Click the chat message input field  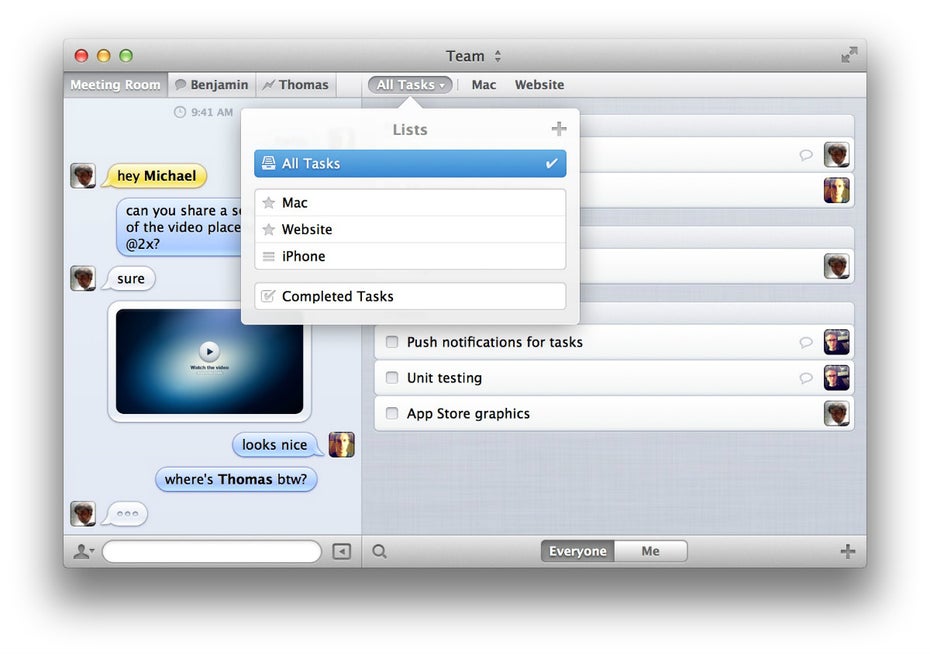(211, 551)
